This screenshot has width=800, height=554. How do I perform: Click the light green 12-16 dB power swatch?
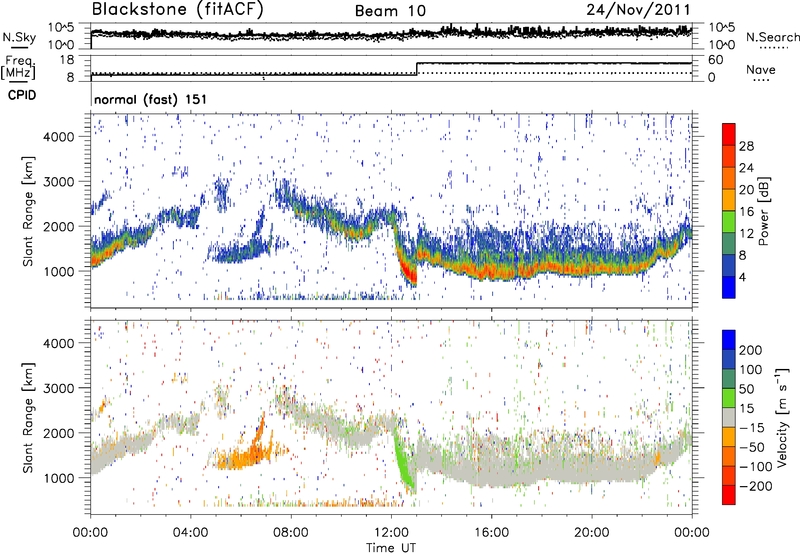click(x=729, y=222)
